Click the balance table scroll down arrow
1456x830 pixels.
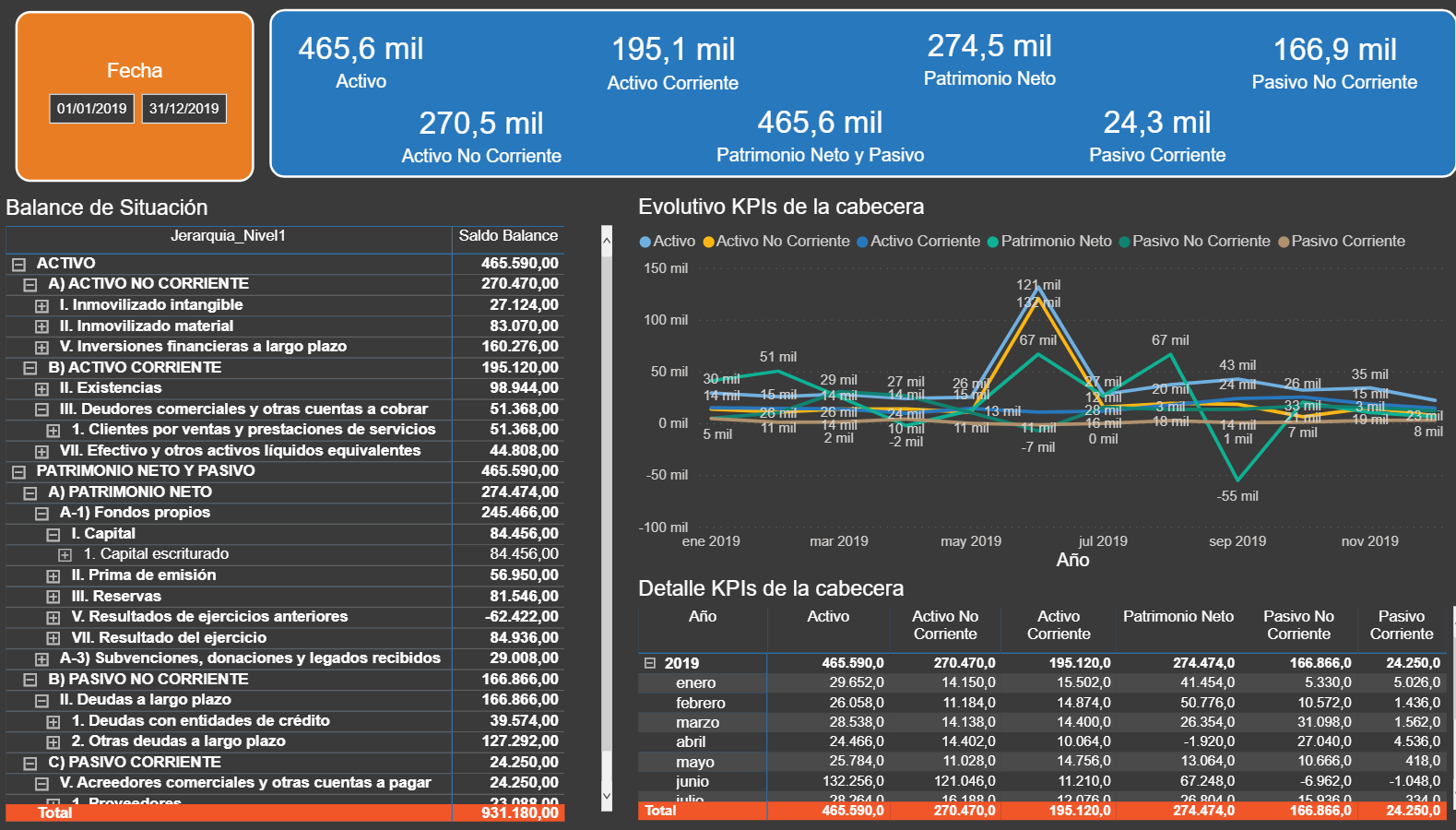tap(607, 795)
